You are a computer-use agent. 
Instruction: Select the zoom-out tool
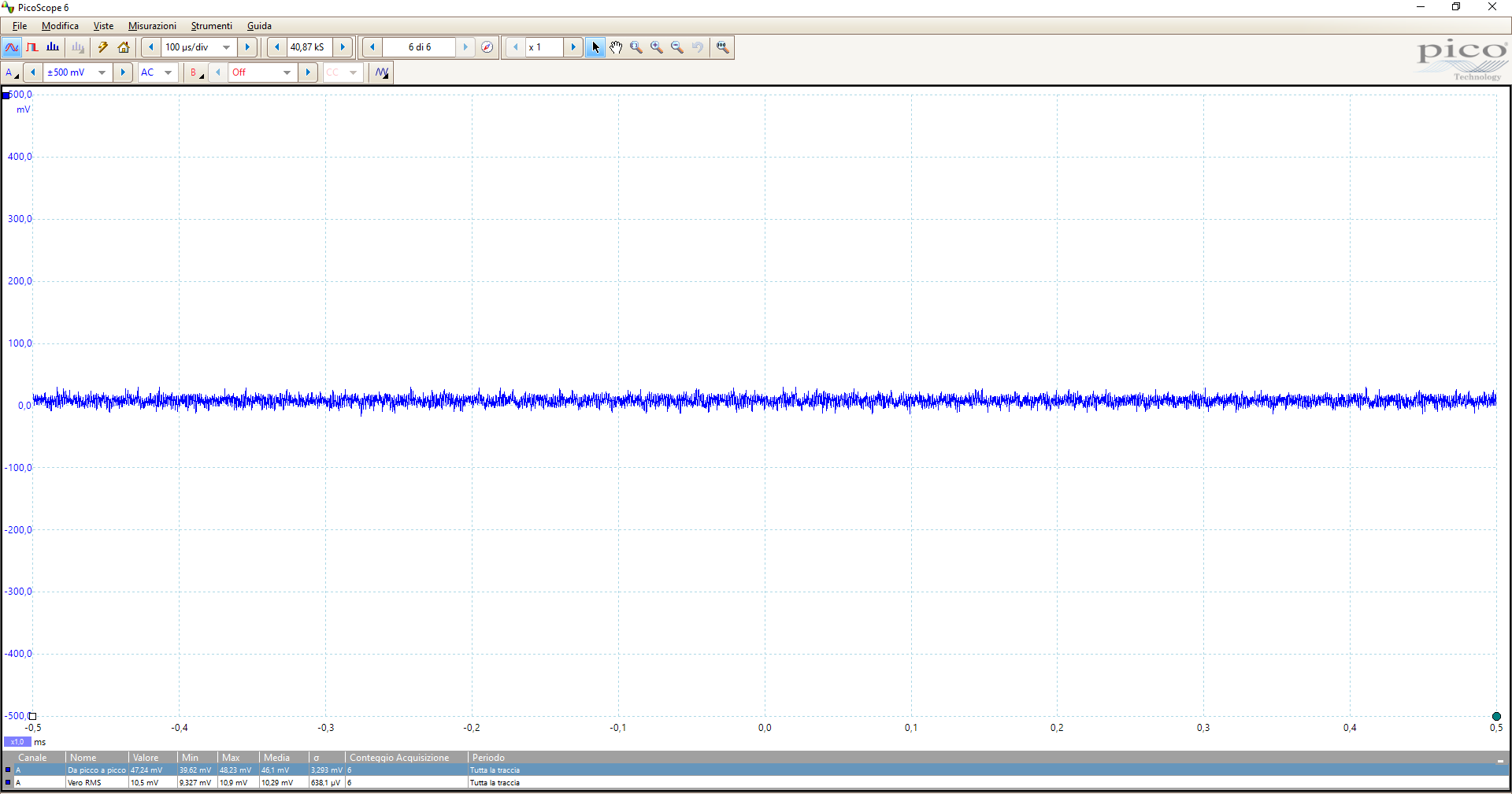[x=677, y=47]
